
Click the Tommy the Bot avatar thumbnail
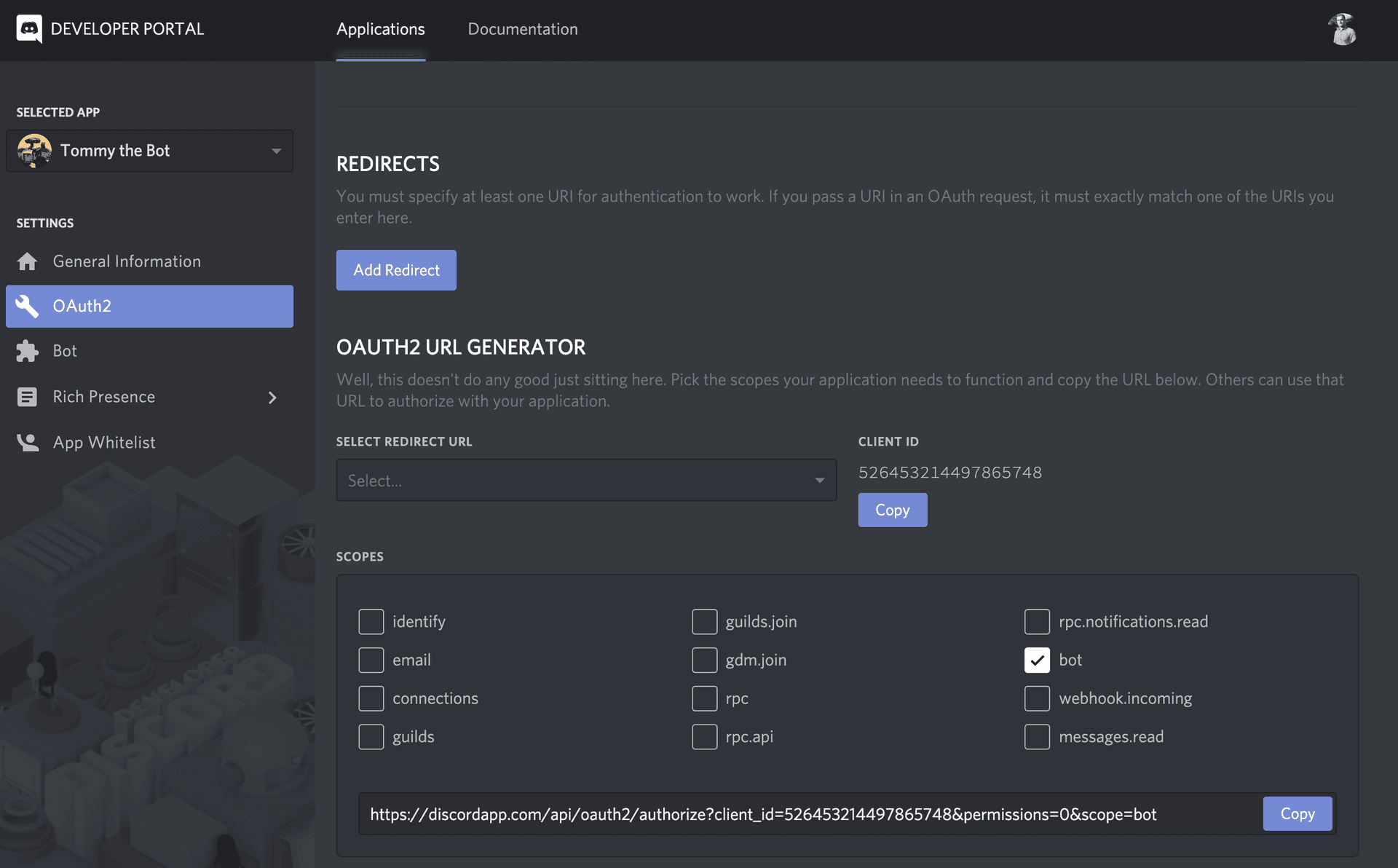[33, 151]
